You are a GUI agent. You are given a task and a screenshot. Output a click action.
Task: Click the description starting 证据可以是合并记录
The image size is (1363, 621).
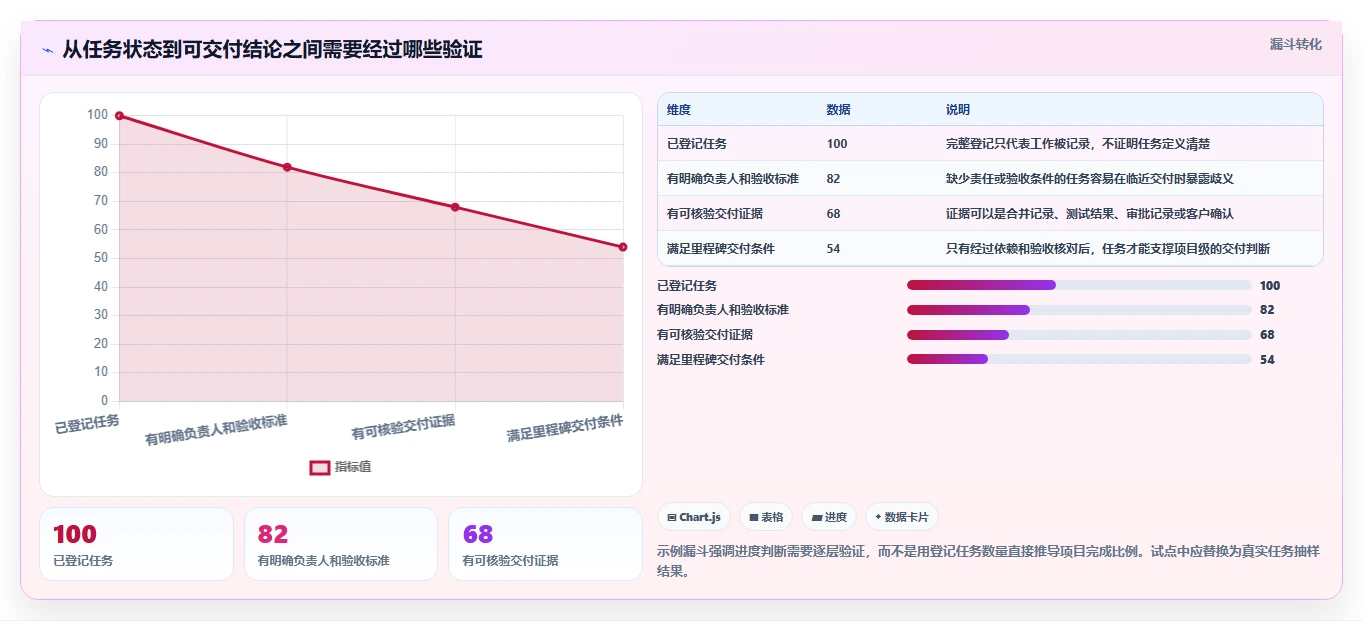1090,214
